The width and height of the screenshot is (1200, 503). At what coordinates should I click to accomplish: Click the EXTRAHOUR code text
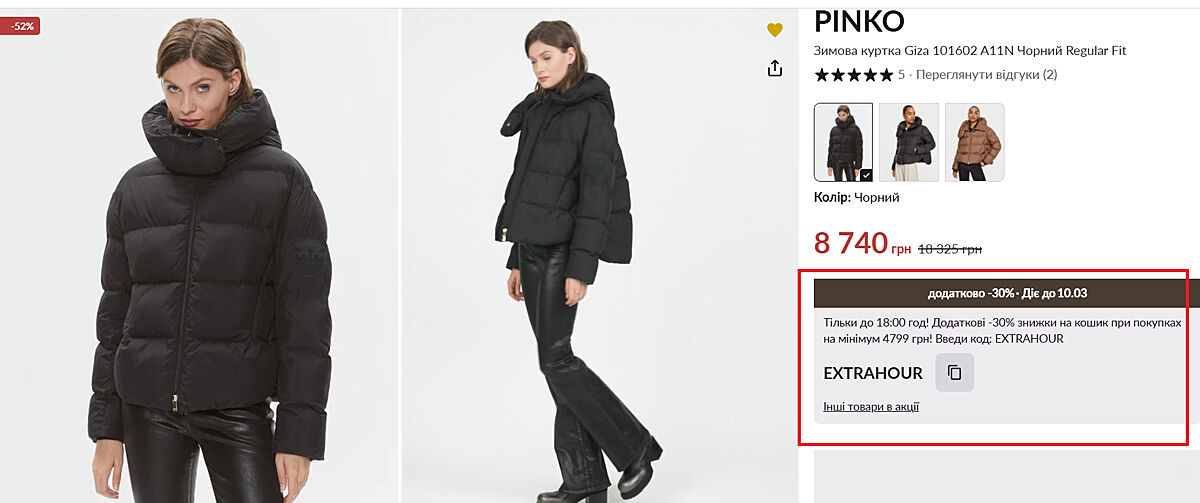pyautogui.click(x=873, y=373)
